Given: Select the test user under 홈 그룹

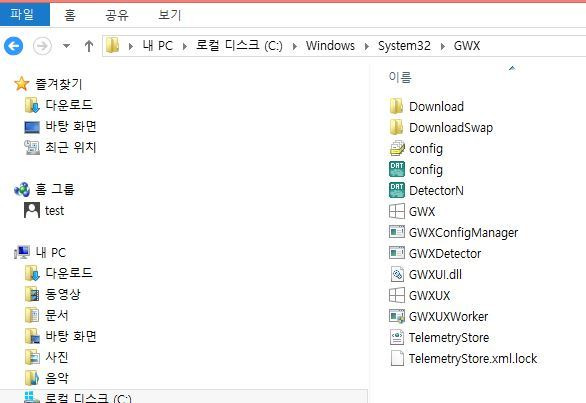Looking at the screenshot, I should pyautogui.click(x=55, y=210).
